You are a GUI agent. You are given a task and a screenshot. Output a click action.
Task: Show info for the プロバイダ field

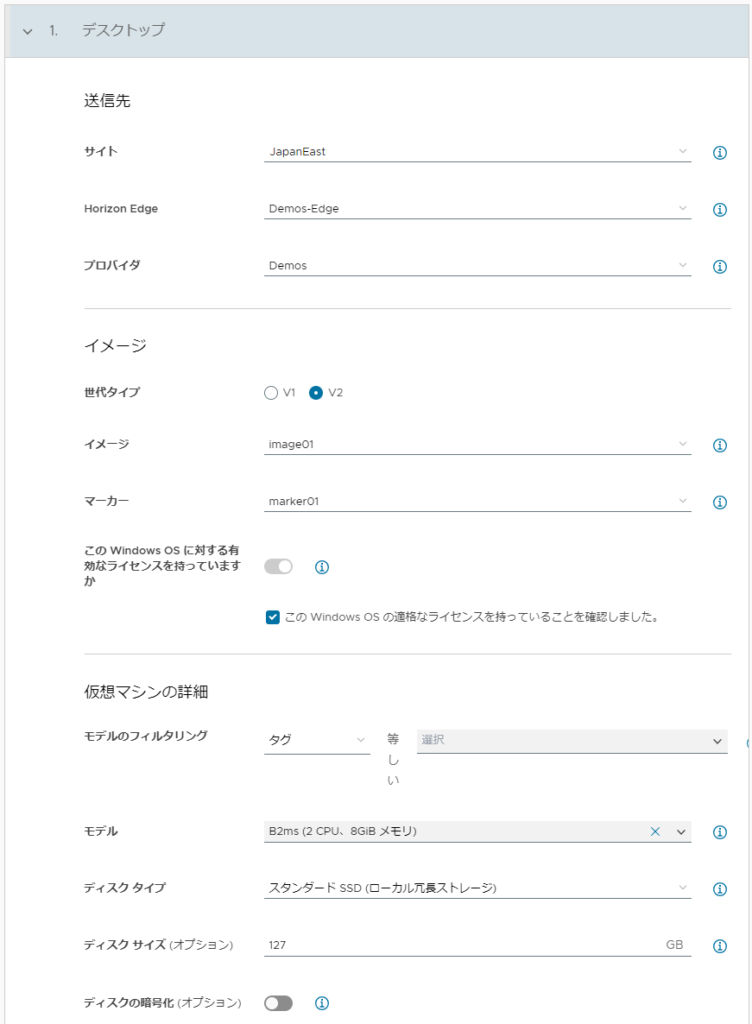719,266
